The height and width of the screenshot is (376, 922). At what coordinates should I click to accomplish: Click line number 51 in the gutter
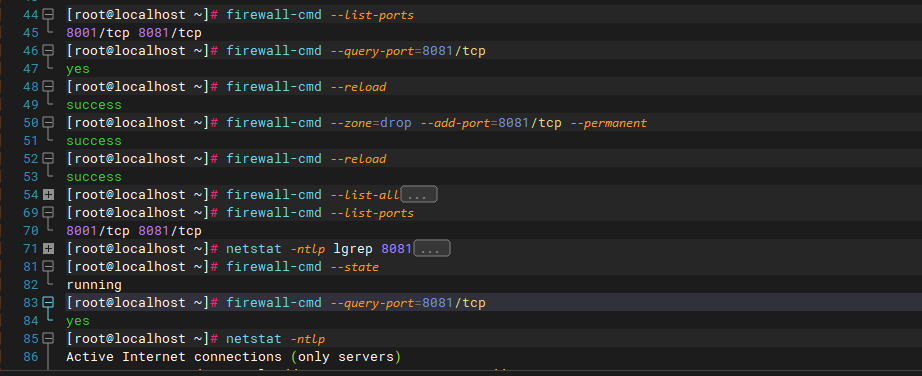point(31,141)
